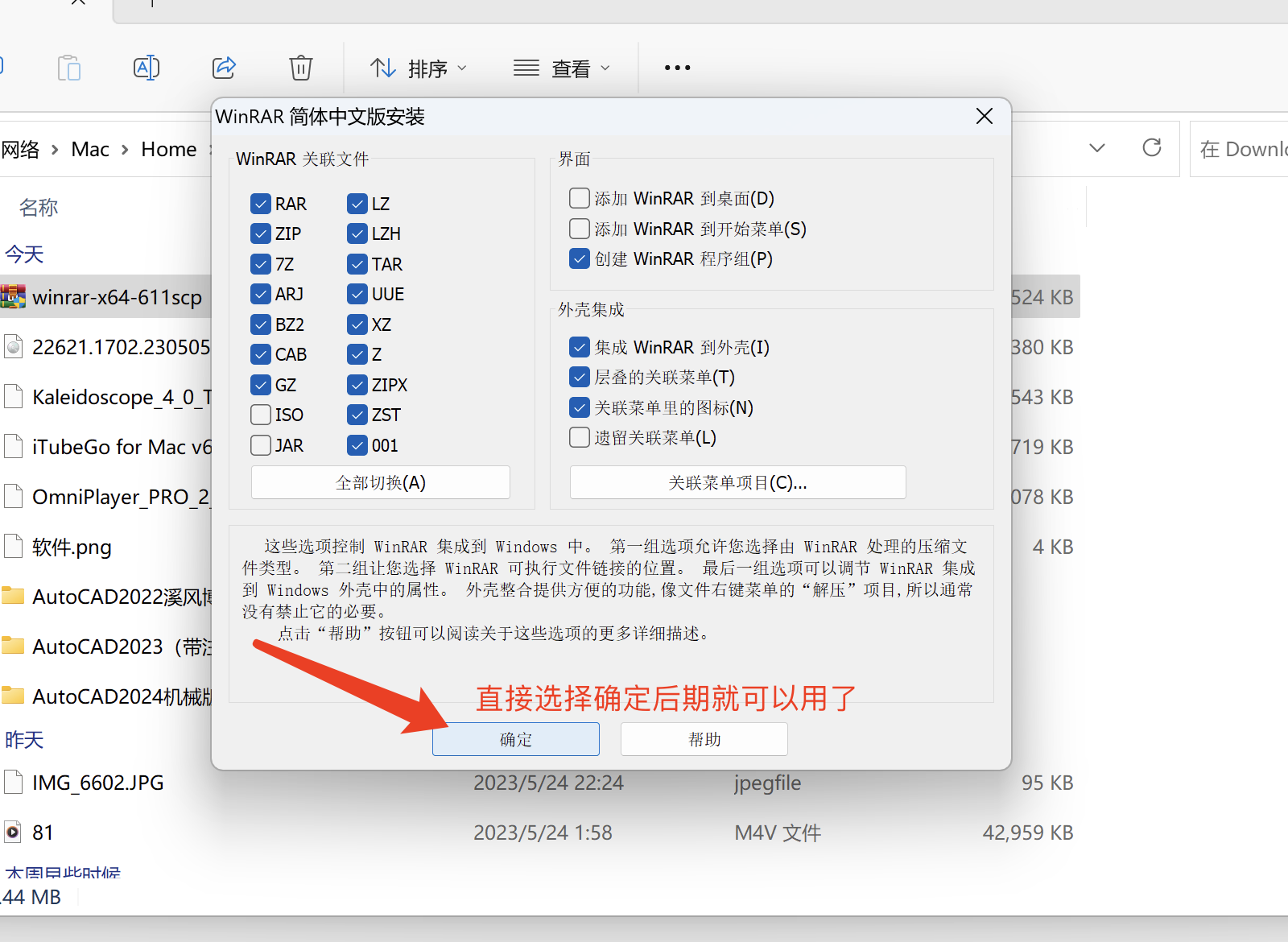Viewport: 1288px width, 942px height.
Task: Click the IMG_6602.JPG file icon
Action: click(x=13, y=783)
